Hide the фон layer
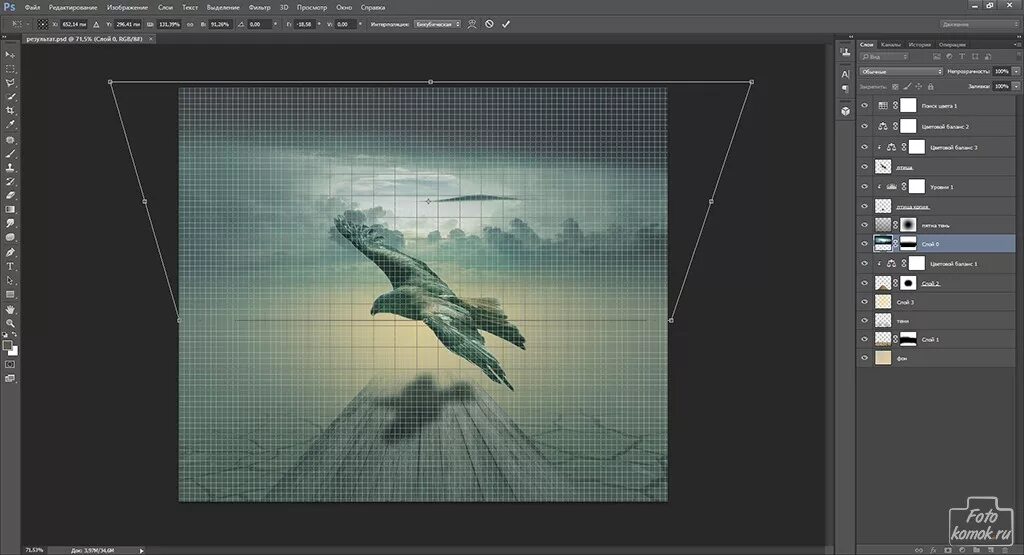The image size is (1024, 555). pos(865,358)
